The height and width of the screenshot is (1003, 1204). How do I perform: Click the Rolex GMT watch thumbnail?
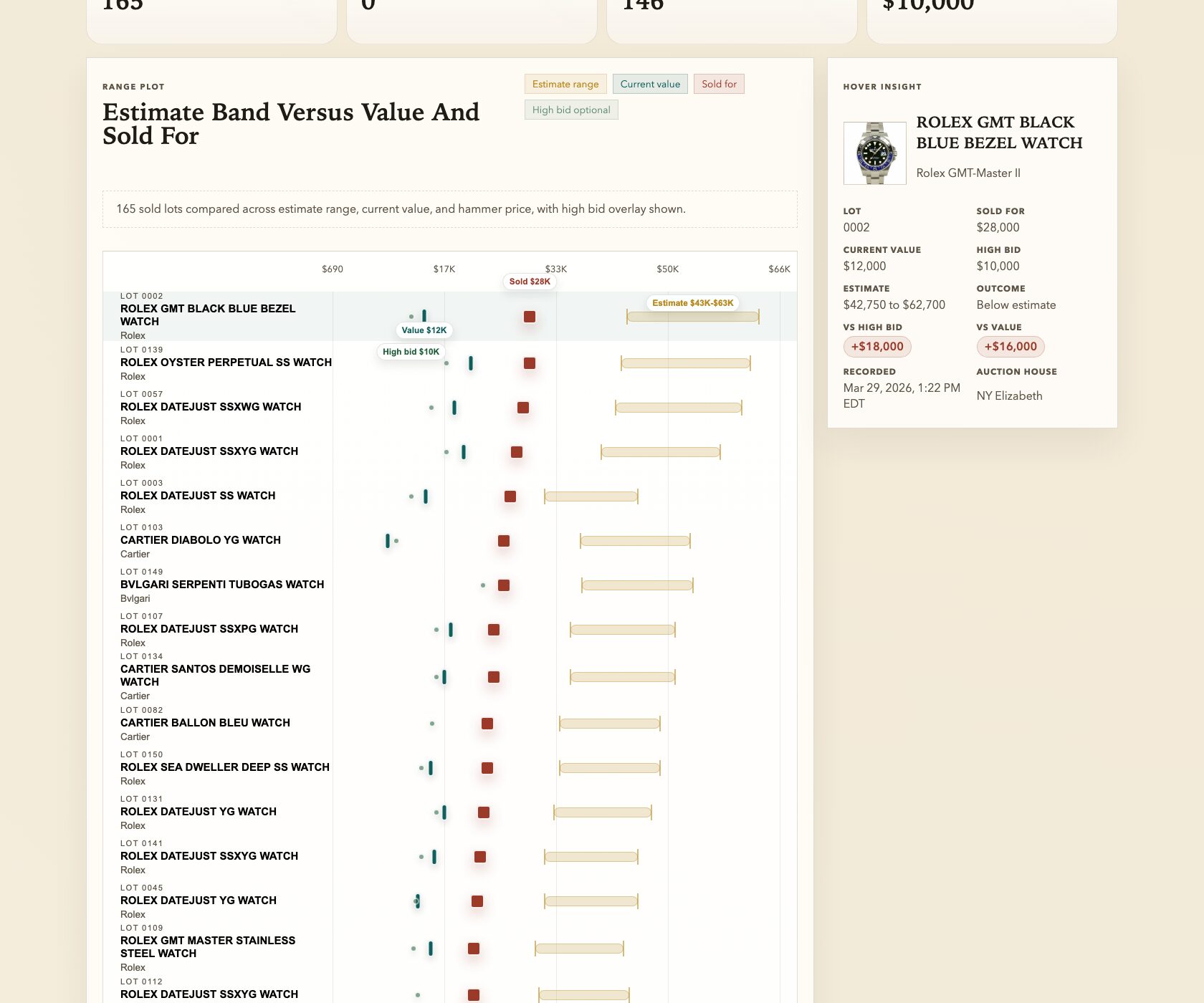click(x=874, y=151)
